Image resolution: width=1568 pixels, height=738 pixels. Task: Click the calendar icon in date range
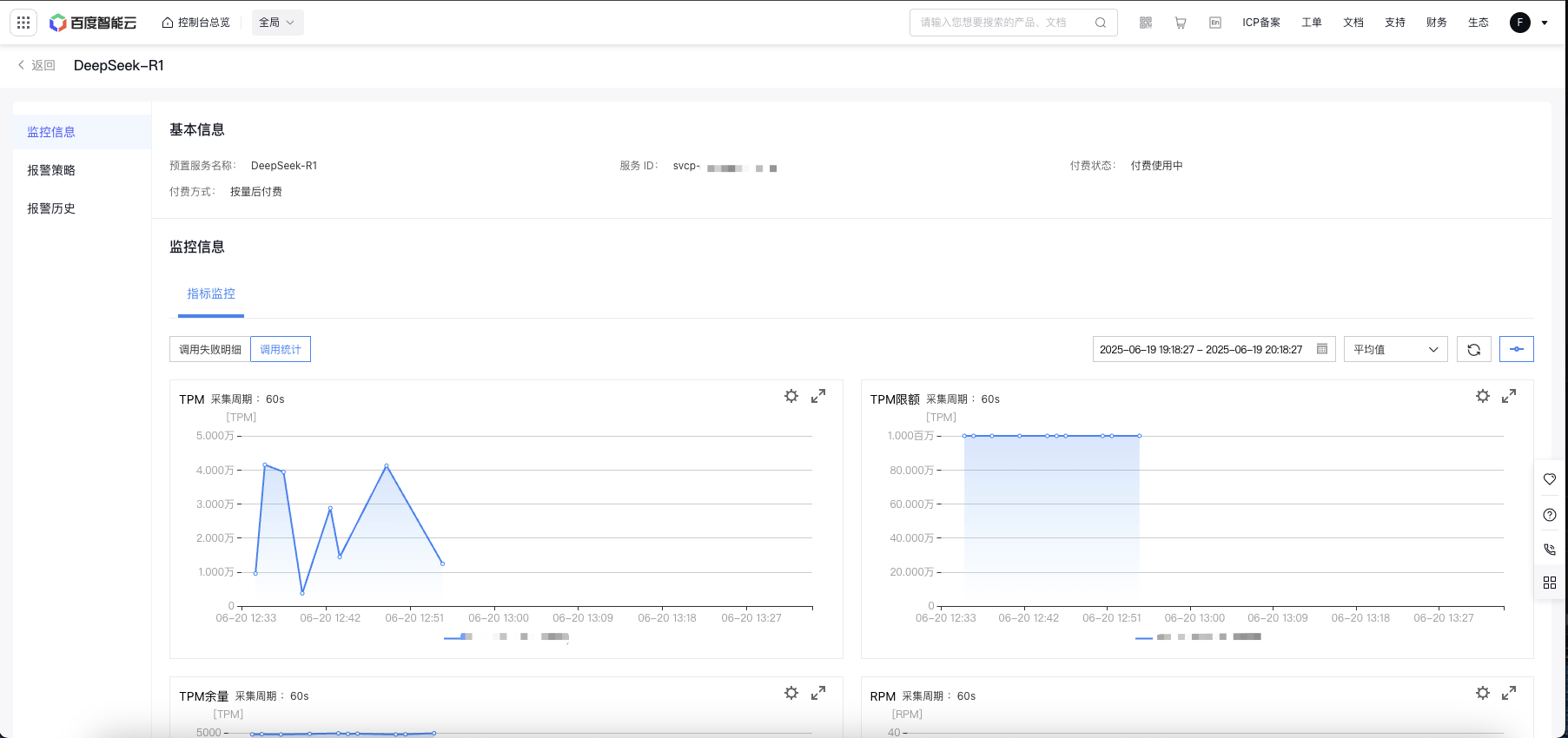click(1322, 349)
